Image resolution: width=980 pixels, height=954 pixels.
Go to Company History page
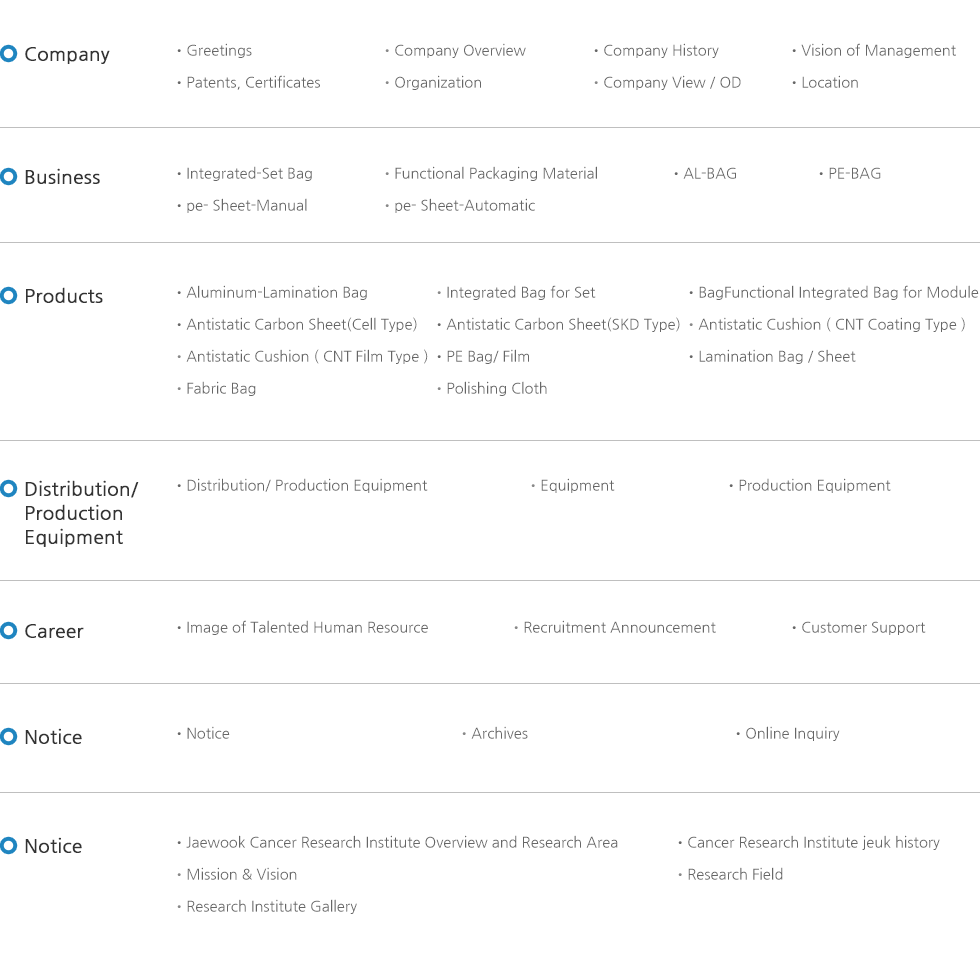tap(660, 51)
